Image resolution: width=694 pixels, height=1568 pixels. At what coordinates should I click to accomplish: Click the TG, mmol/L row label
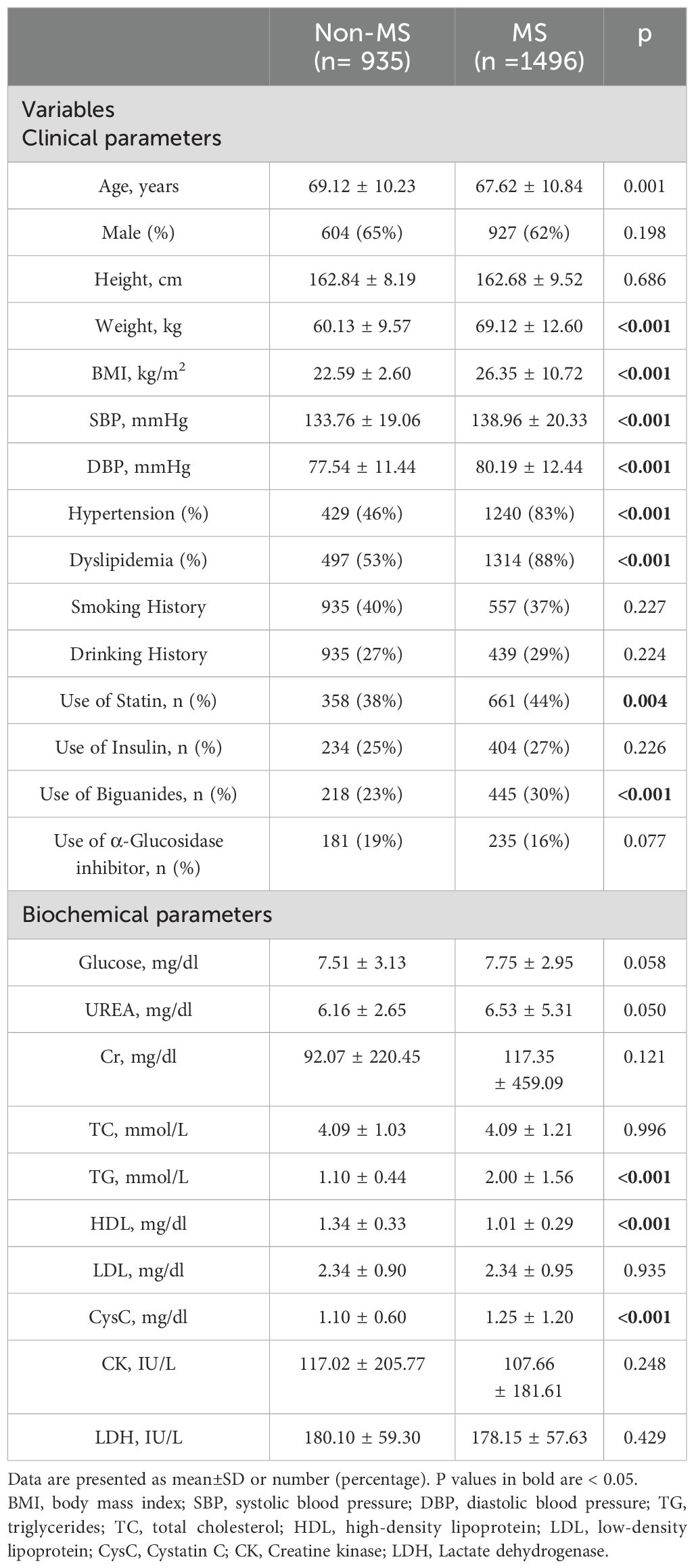coord(138,1177)
